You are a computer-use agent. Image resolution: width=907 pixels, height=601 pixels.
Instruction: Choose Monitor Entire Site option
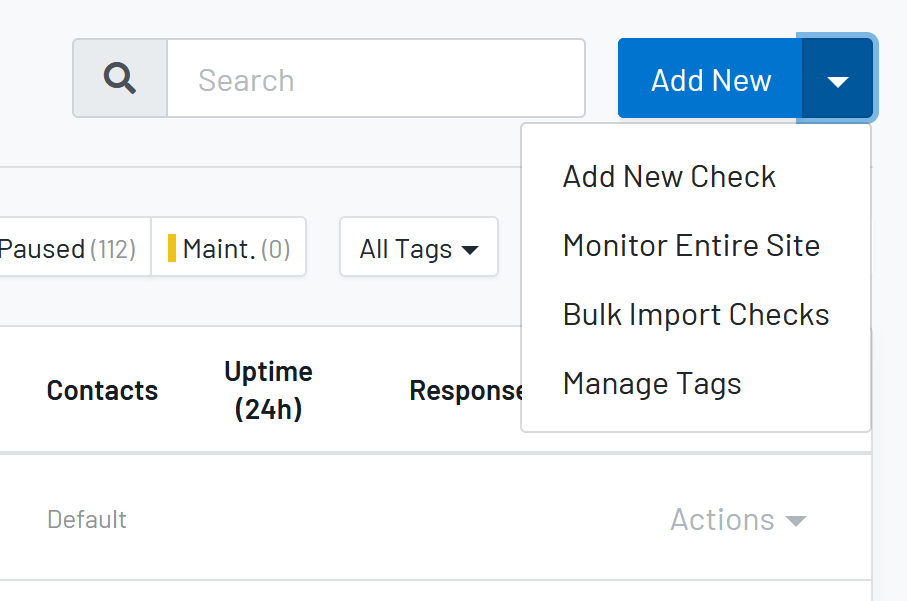[x=691, y=245]
